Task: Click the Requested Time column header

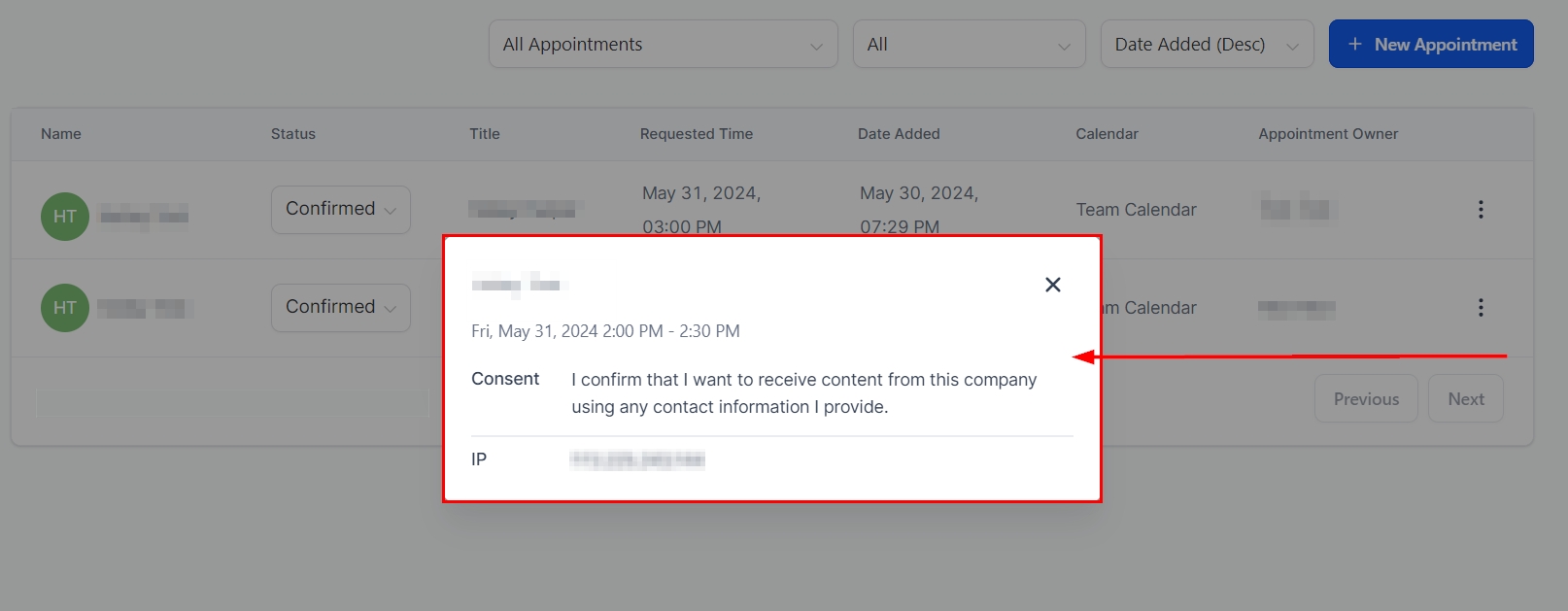Action: (x=696, y=134)
